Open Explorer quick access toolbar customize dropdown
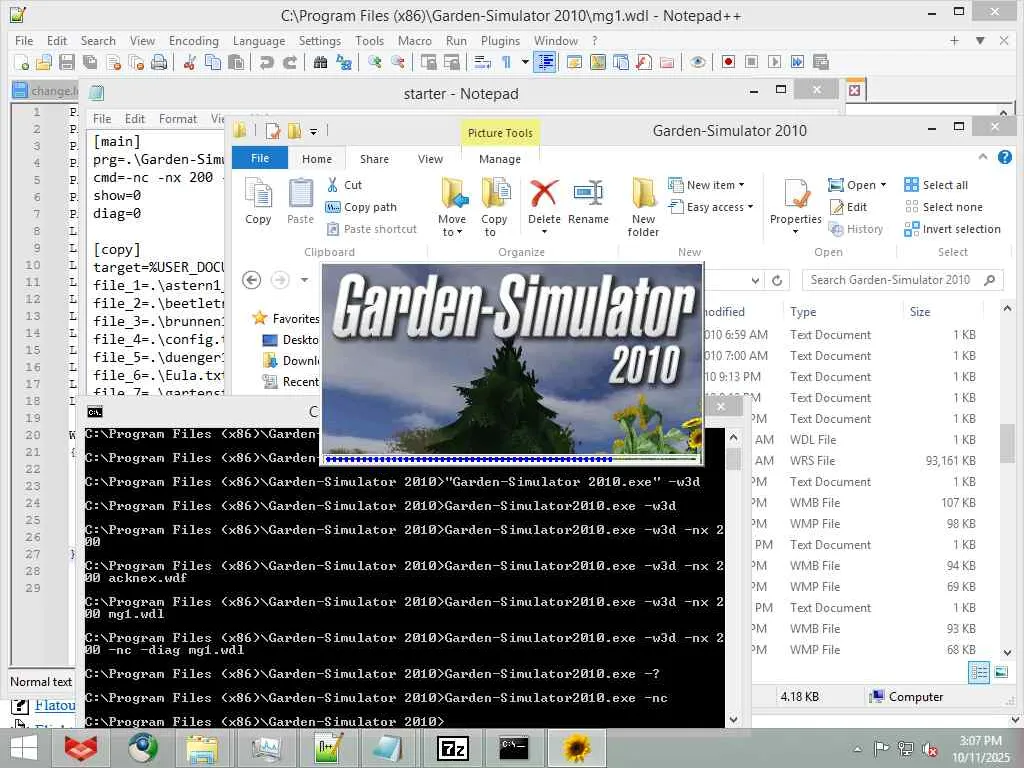 (x=313, y=132)
